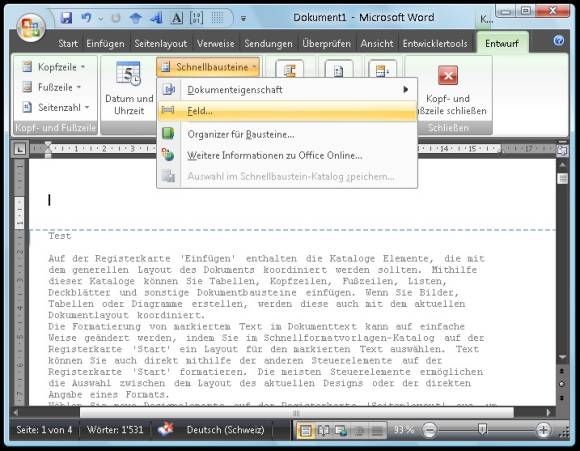Click the word Test in the document
The image size is (580, 451).
pyautogui.click(x=59, y=236)
